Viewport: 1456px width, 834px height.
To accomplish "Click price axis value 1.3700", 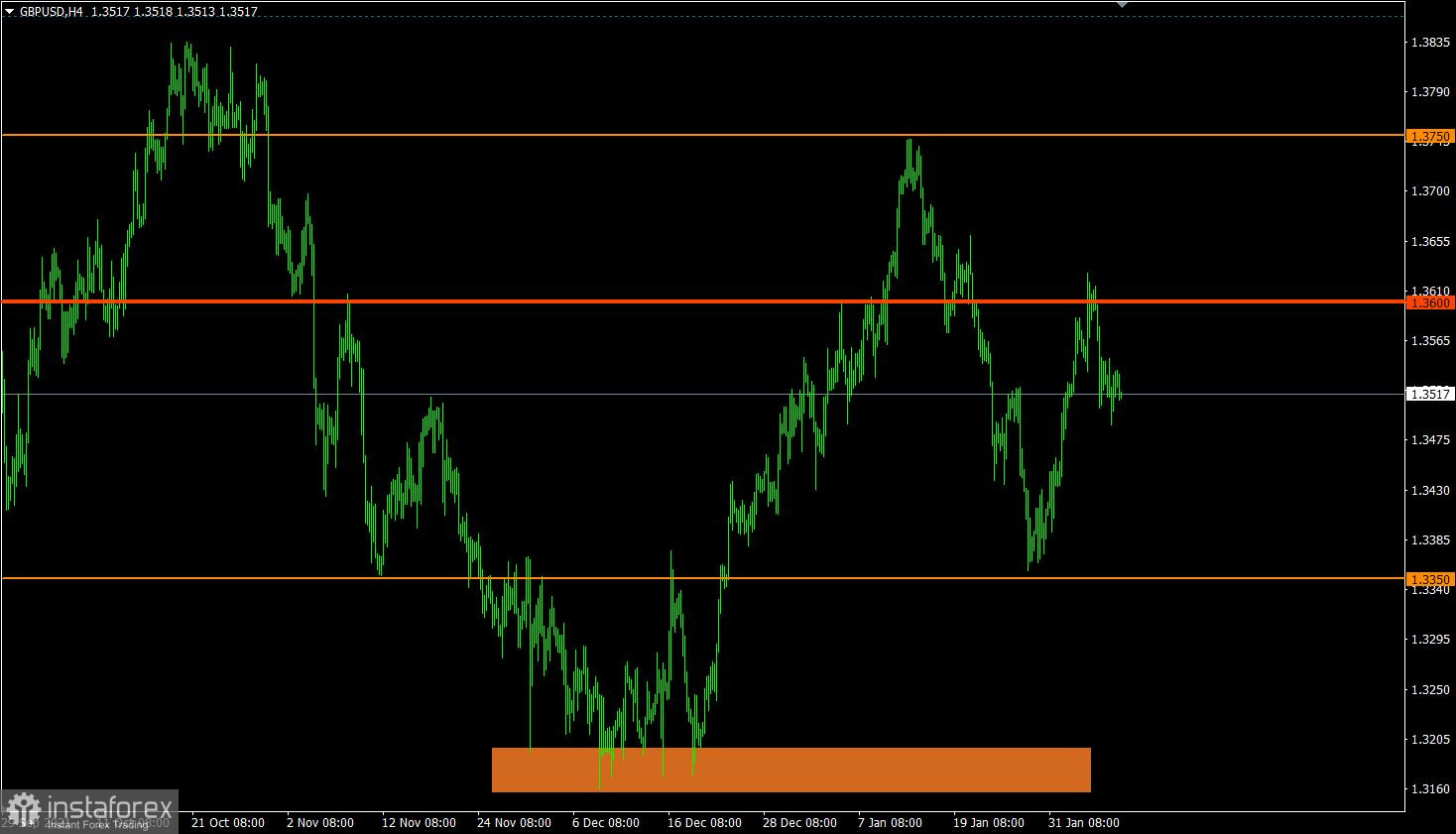I will coord(1430,191).
